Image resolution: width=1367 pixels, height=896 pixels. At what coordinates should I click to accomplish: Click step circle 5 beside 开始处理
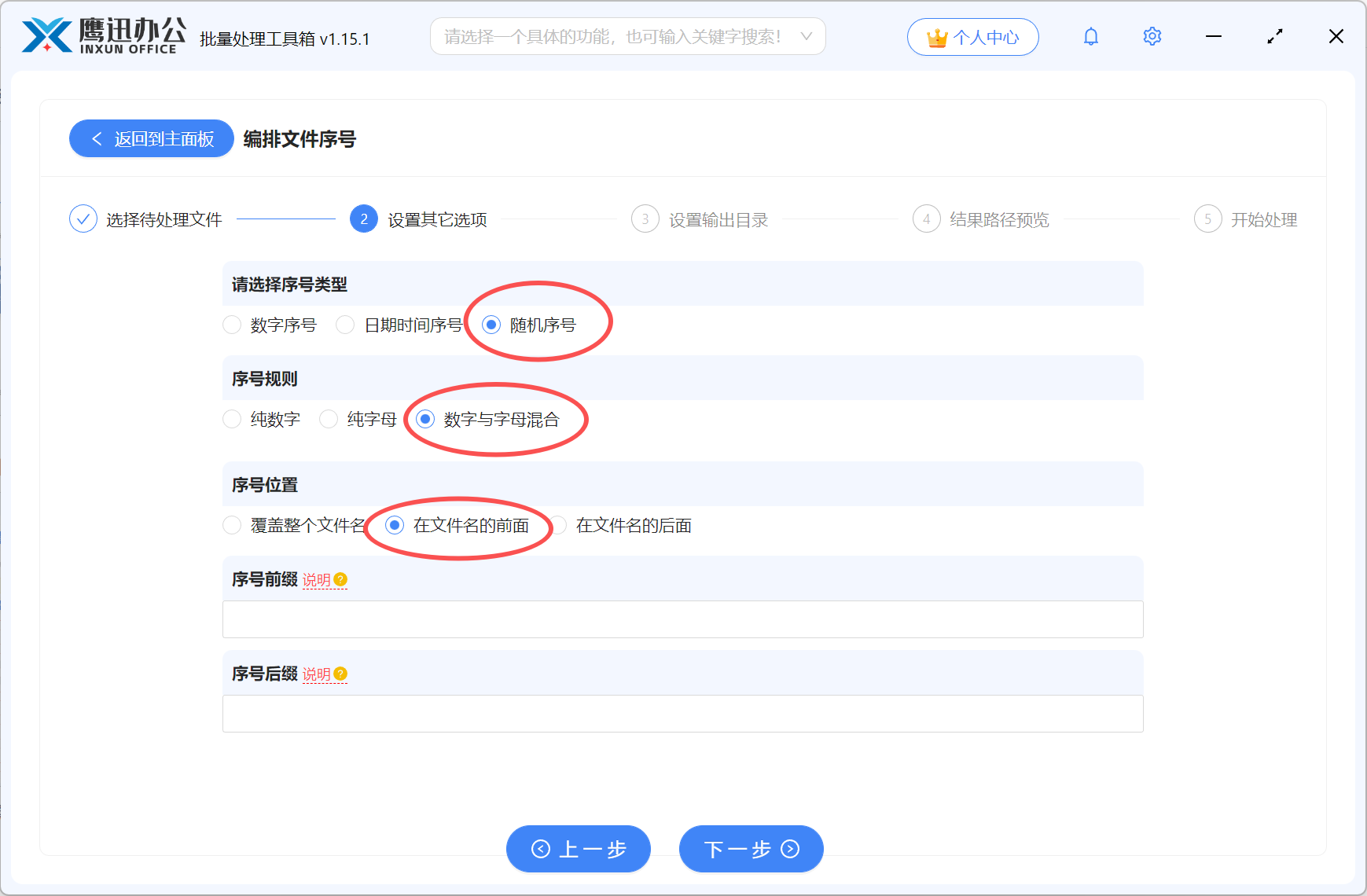click(1208, 219)
